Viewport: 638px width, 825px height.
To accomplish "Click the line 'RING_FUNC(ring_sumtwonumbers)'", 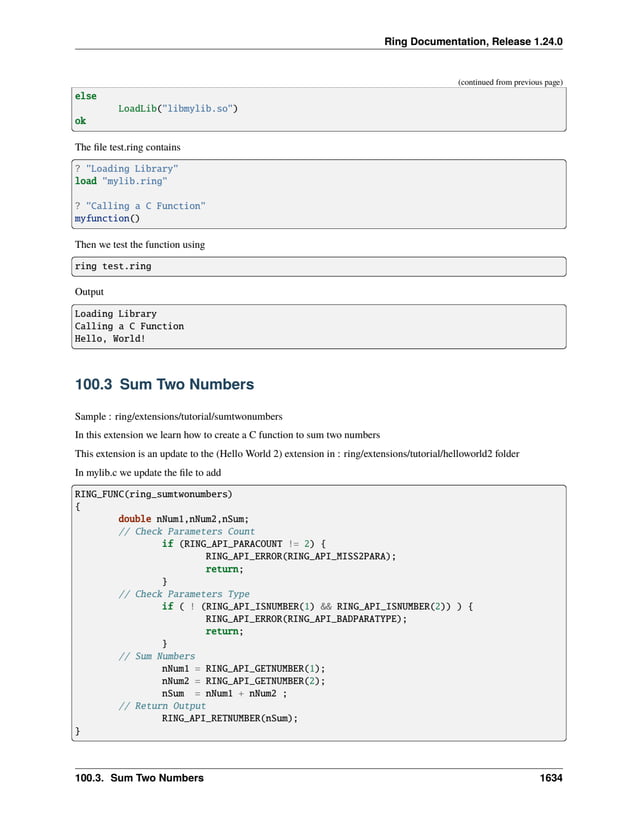I will pos(153,494).
